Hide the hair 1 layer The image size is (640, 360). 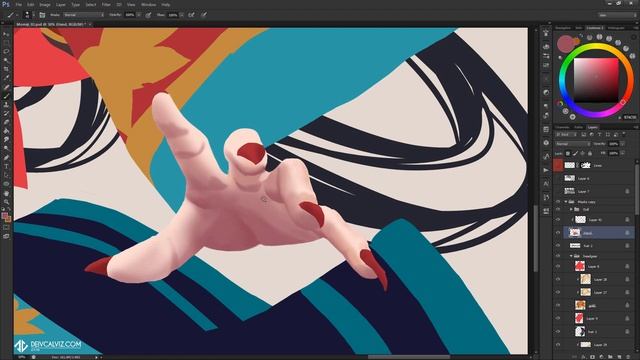pyautogui.click(x=558, y=331)
